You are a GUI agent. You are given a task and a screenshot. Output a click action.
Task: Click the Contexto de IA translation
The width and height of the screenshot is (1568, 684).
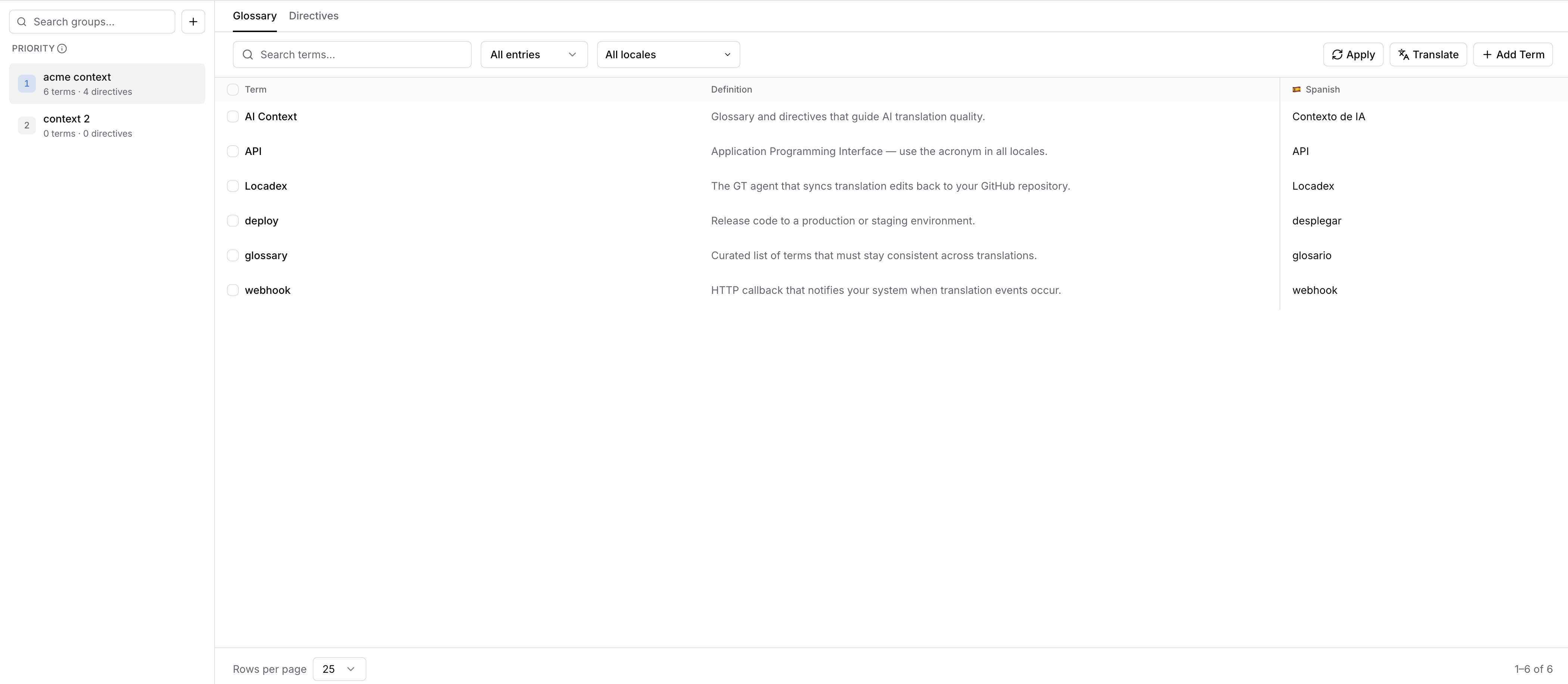[x=1329, y=116]
